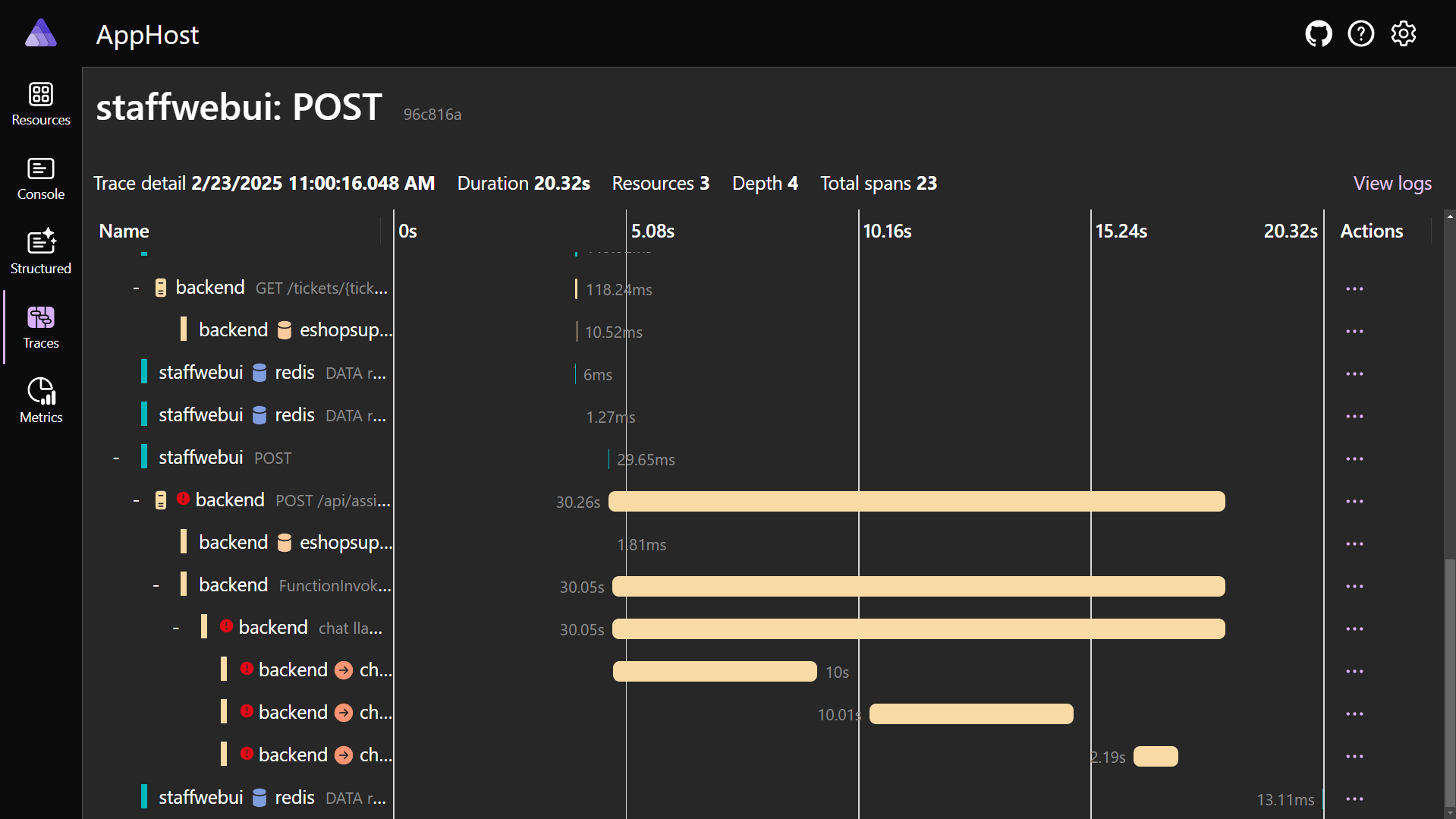The width and height of the screenshot is (1456, 819).
Task: Click the outgoing-call arrow icon in 2.19s row
Action: click(x=344, y=755)
